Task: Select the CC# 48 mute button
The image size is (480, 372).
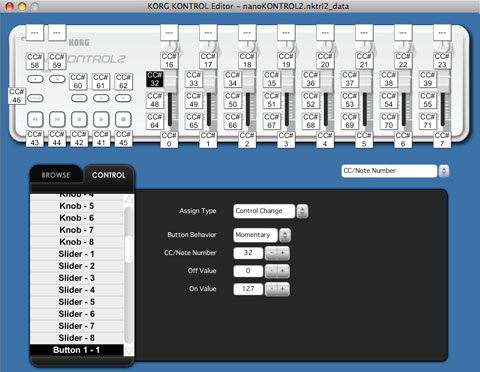Action: coord(155,100)
